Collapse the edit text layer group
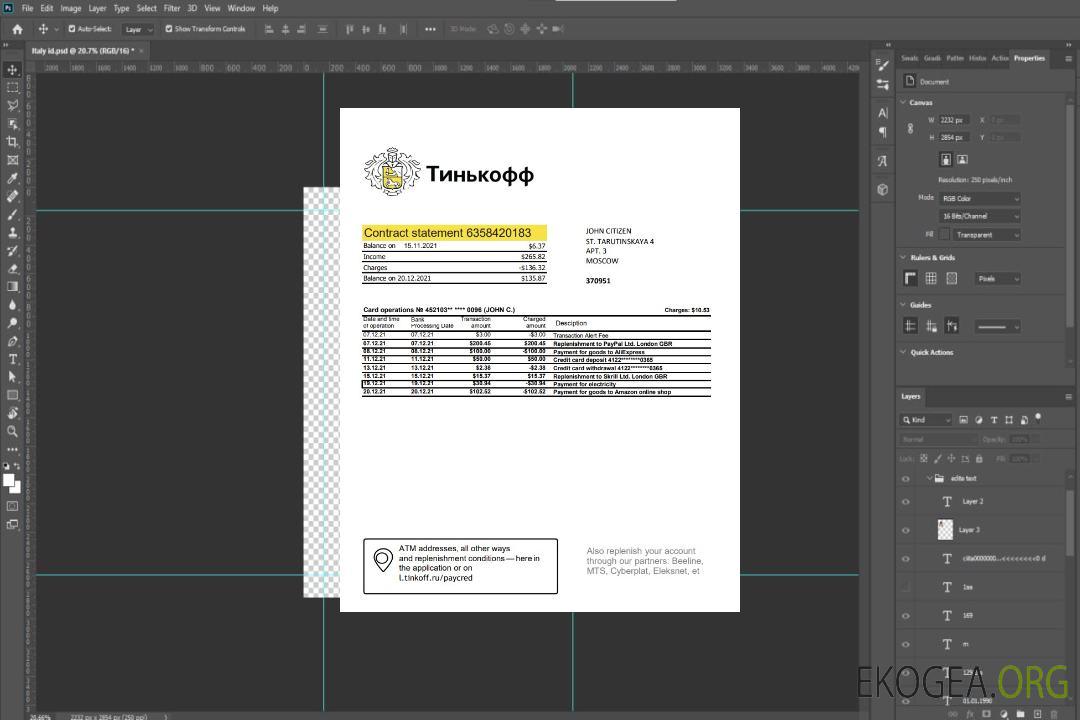The image size is (1080, 720). [x=929, y=478]
